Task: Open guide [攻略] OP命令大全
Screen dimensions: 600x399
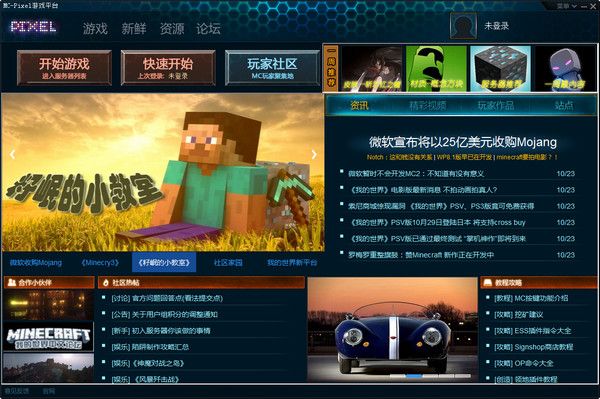Action: coord(523,363)
